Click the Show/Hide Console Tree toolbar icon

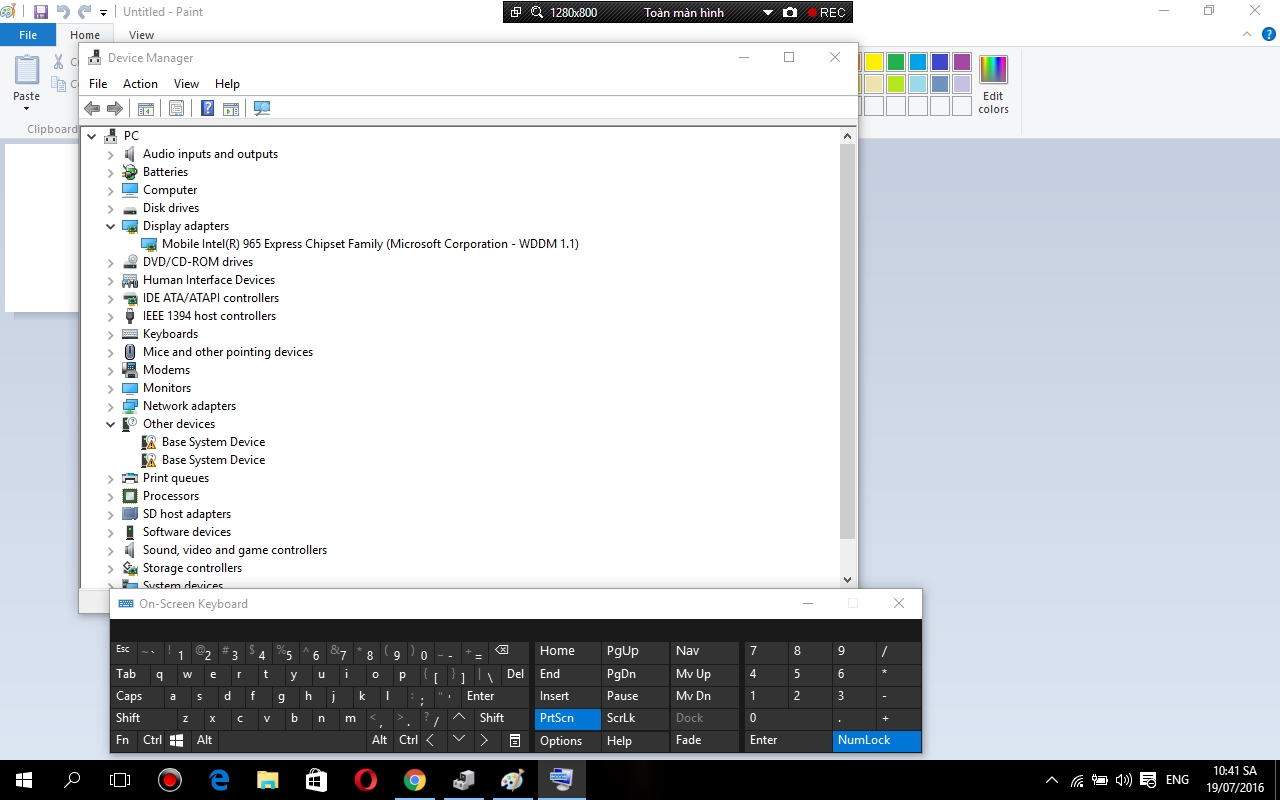[146, 108]
